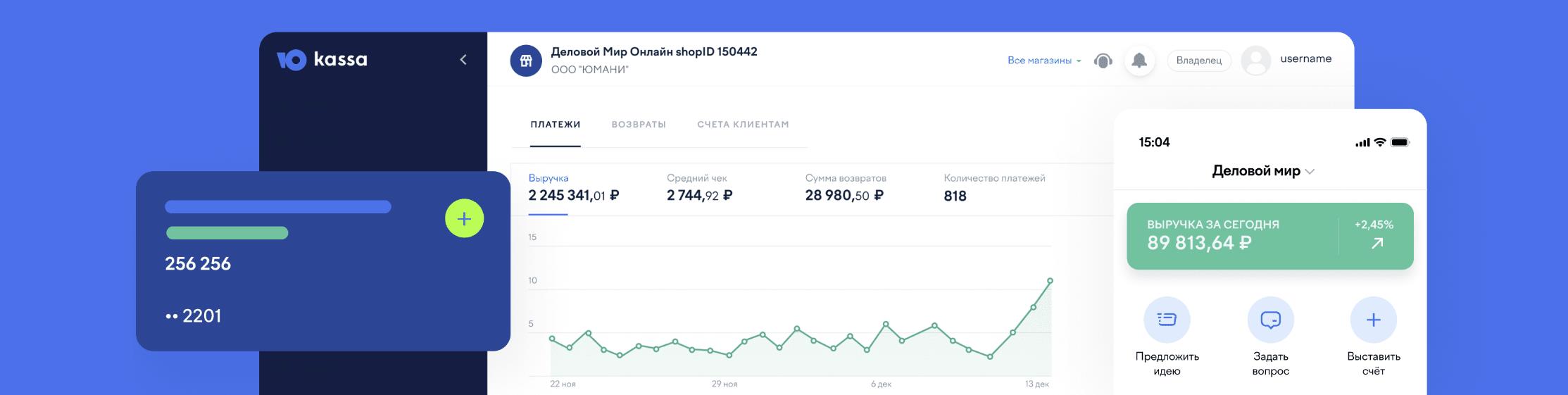Open the Все магазины dropdown
Screen dimensions: 1568x395
tap(1043, 61)
